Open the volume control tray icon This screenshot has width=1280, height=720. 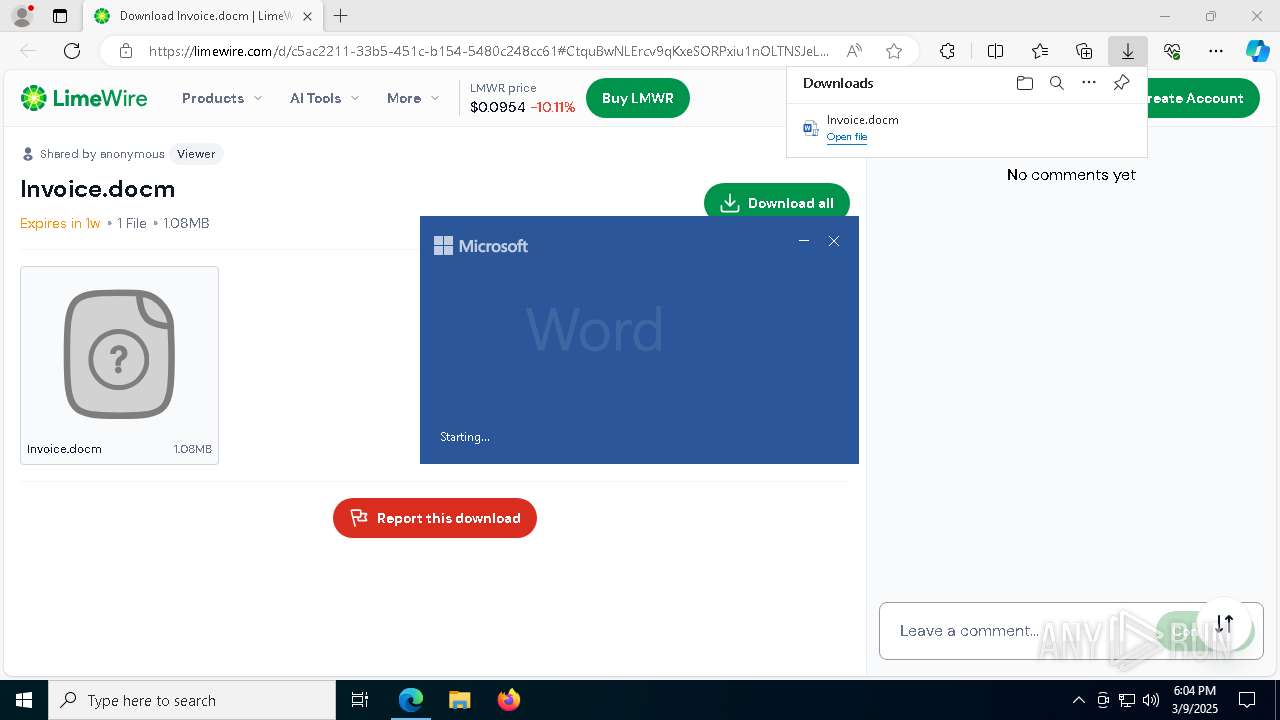tap(1151, 700)
